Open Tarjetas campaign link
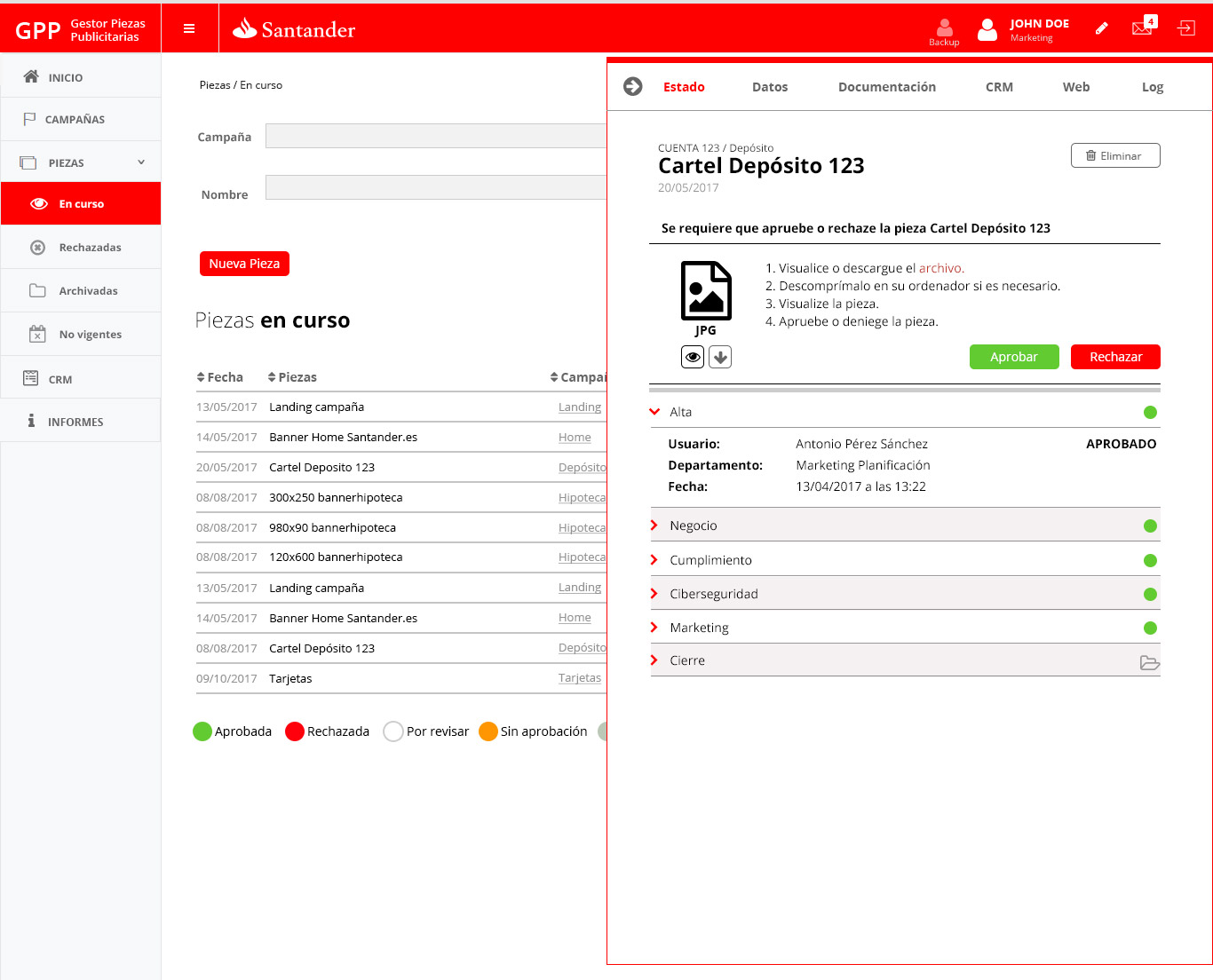 580,678
